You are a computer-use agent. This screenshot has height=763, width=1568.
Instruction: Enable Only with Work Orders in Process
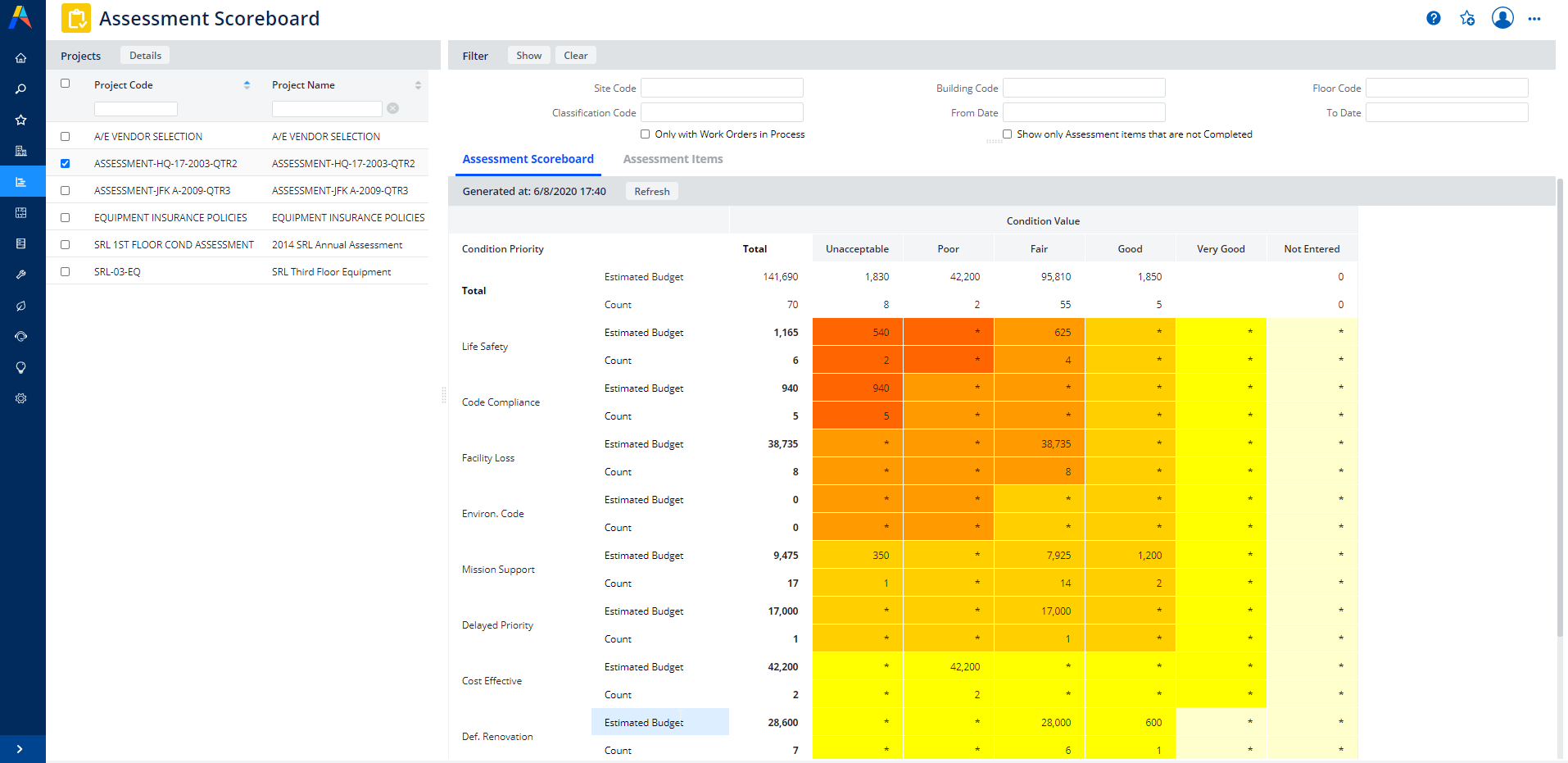646,134
